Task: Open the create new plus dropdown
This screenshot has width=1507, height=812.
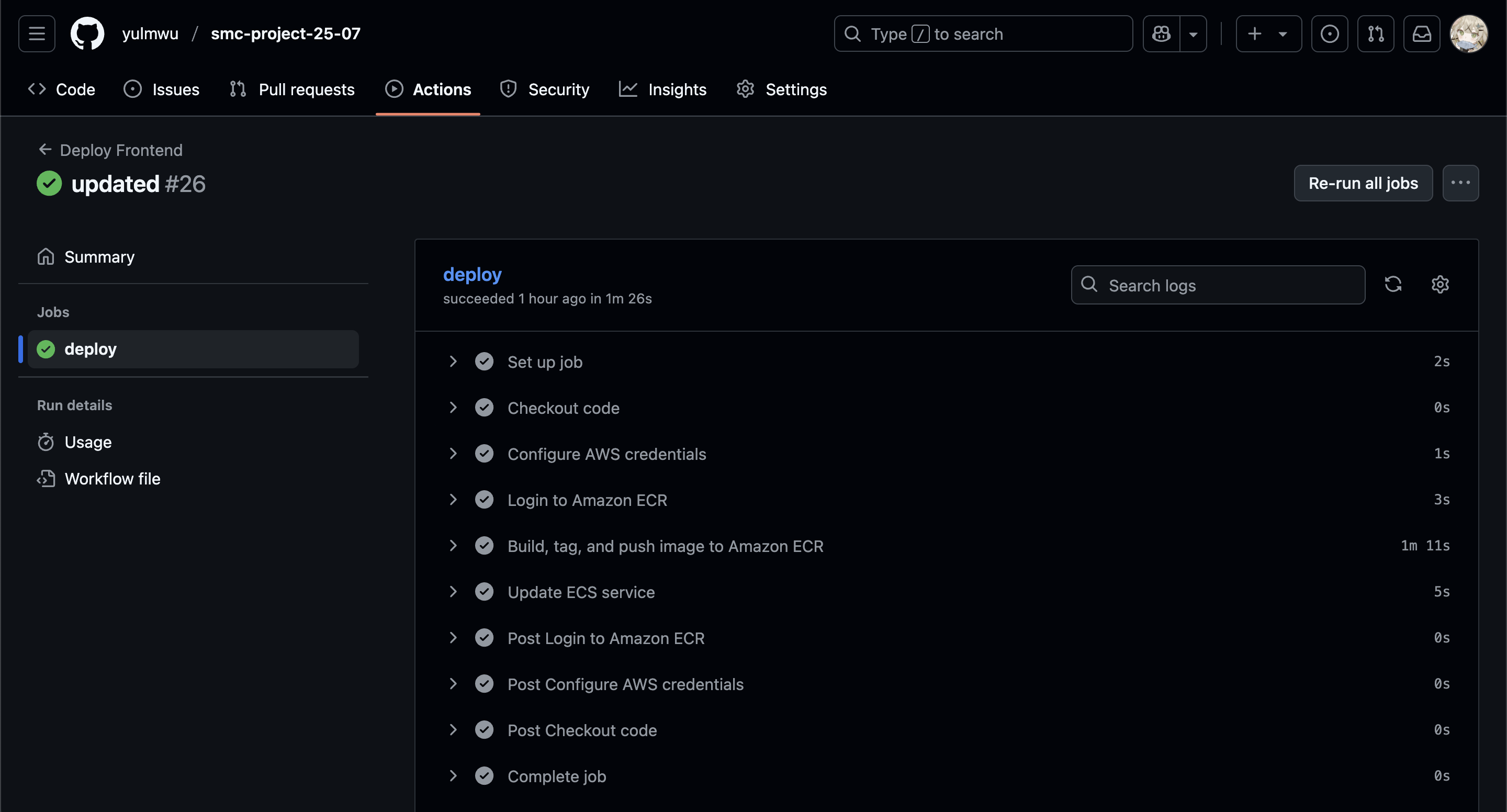Action: [1268, 33]
